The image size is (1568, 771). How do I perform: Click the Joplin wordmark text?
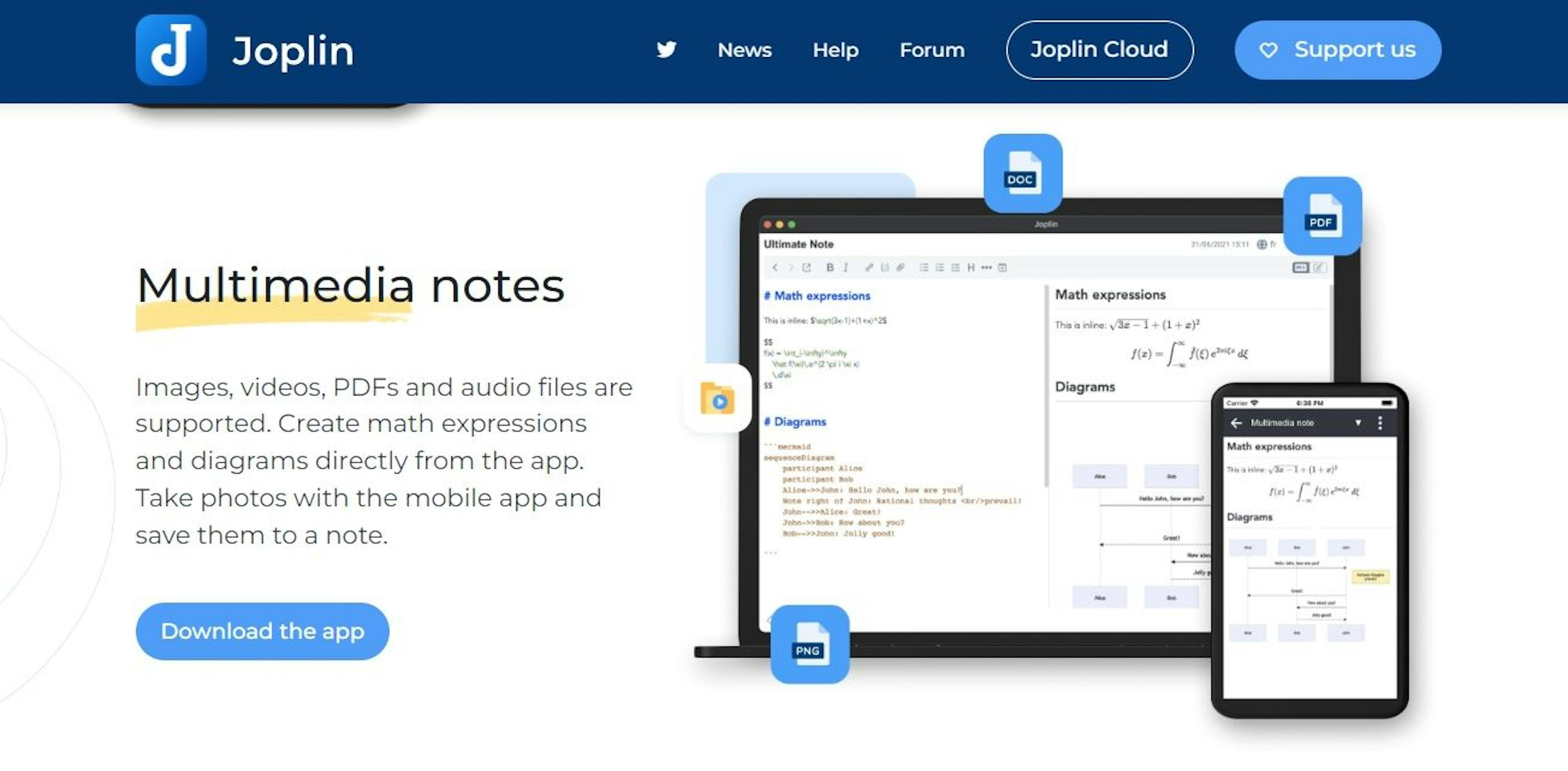tap(293, 51)
